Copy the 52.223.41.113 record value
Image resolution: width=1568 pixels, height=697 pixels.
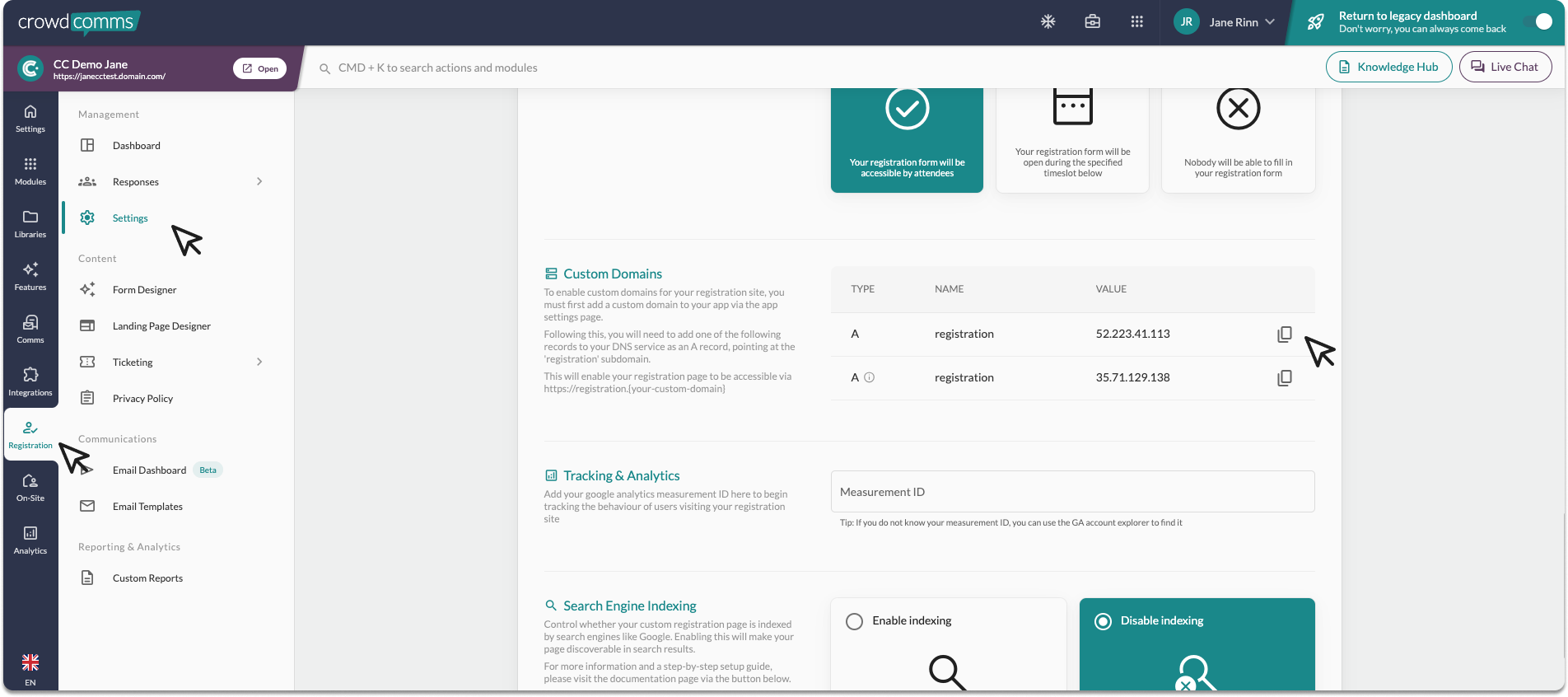(1284, 334)
